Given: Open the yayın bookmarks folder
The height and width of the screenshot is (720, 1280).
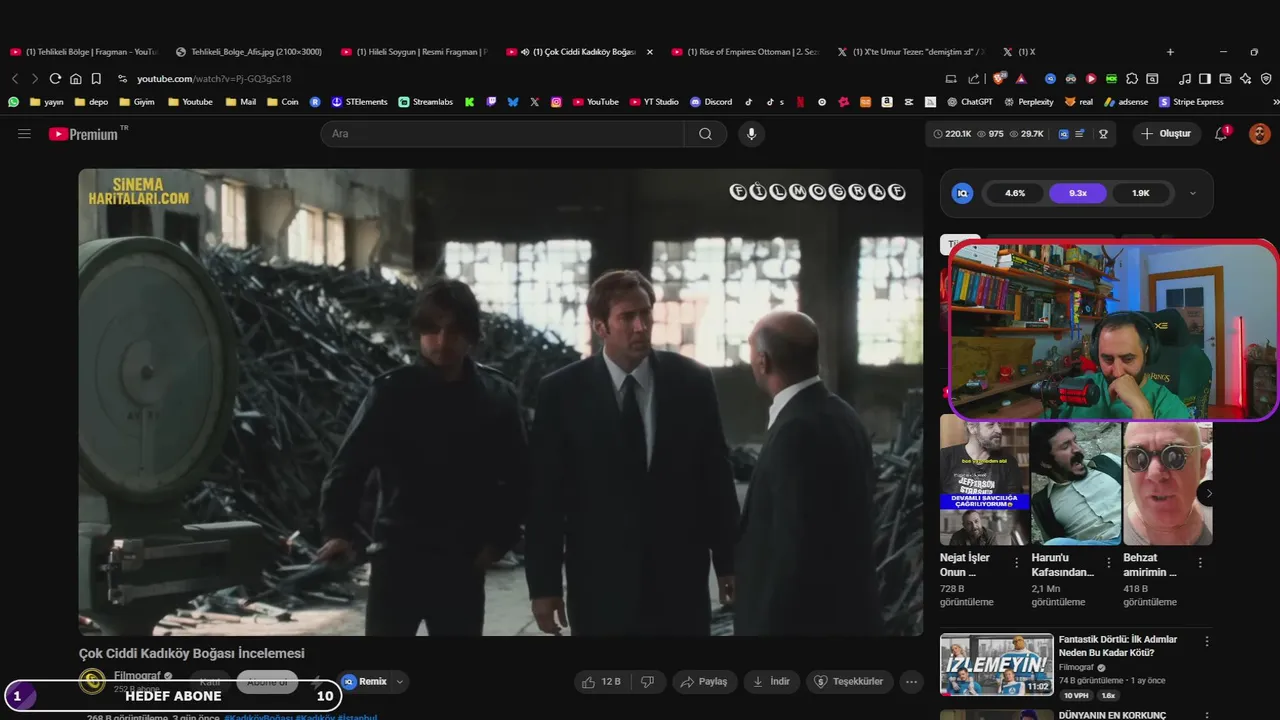Looking at the screenshot, I should (x=47, y=102).
